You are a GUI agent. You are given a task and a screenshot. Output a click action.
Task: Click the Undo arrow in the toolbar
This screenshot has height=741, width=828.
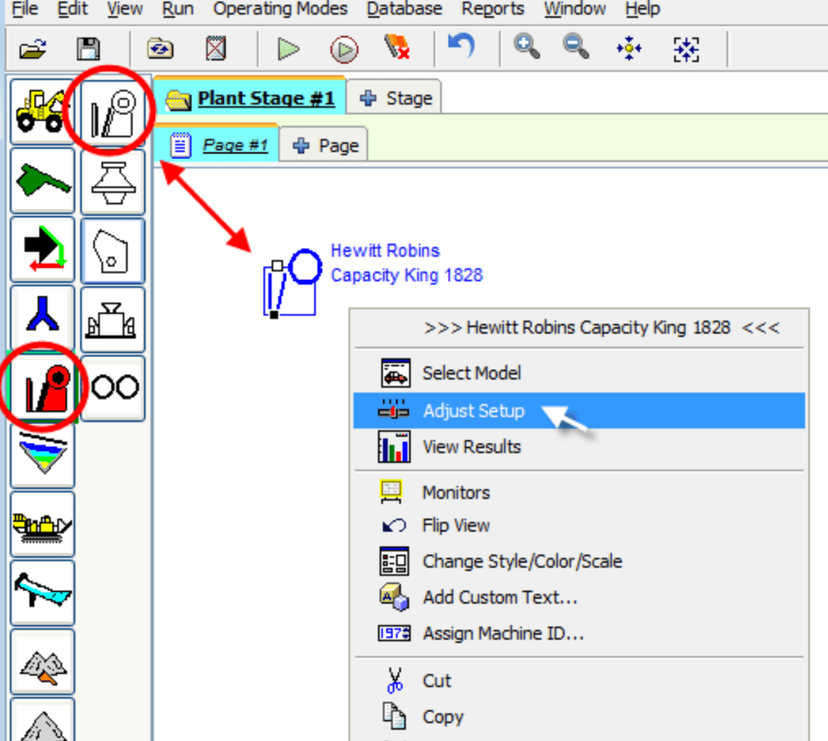pyautogui.click(x=461, y=47)
